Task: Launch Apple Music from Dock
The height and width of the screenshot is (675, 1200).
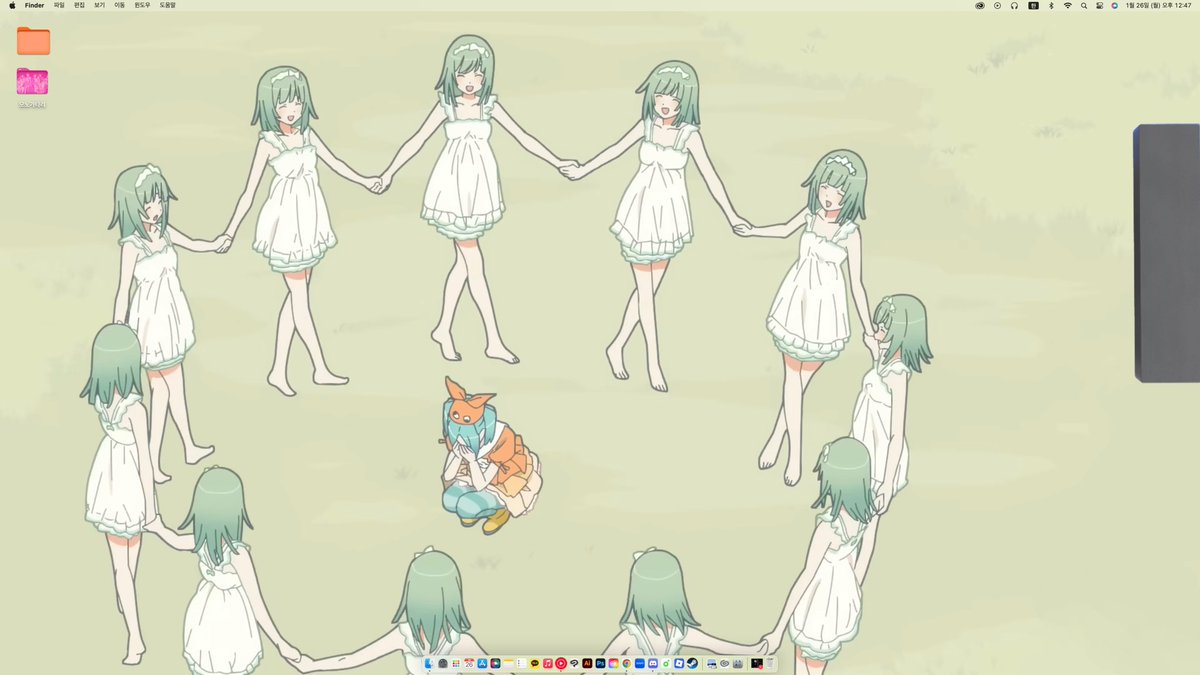Action: click(x=548, y=663)
